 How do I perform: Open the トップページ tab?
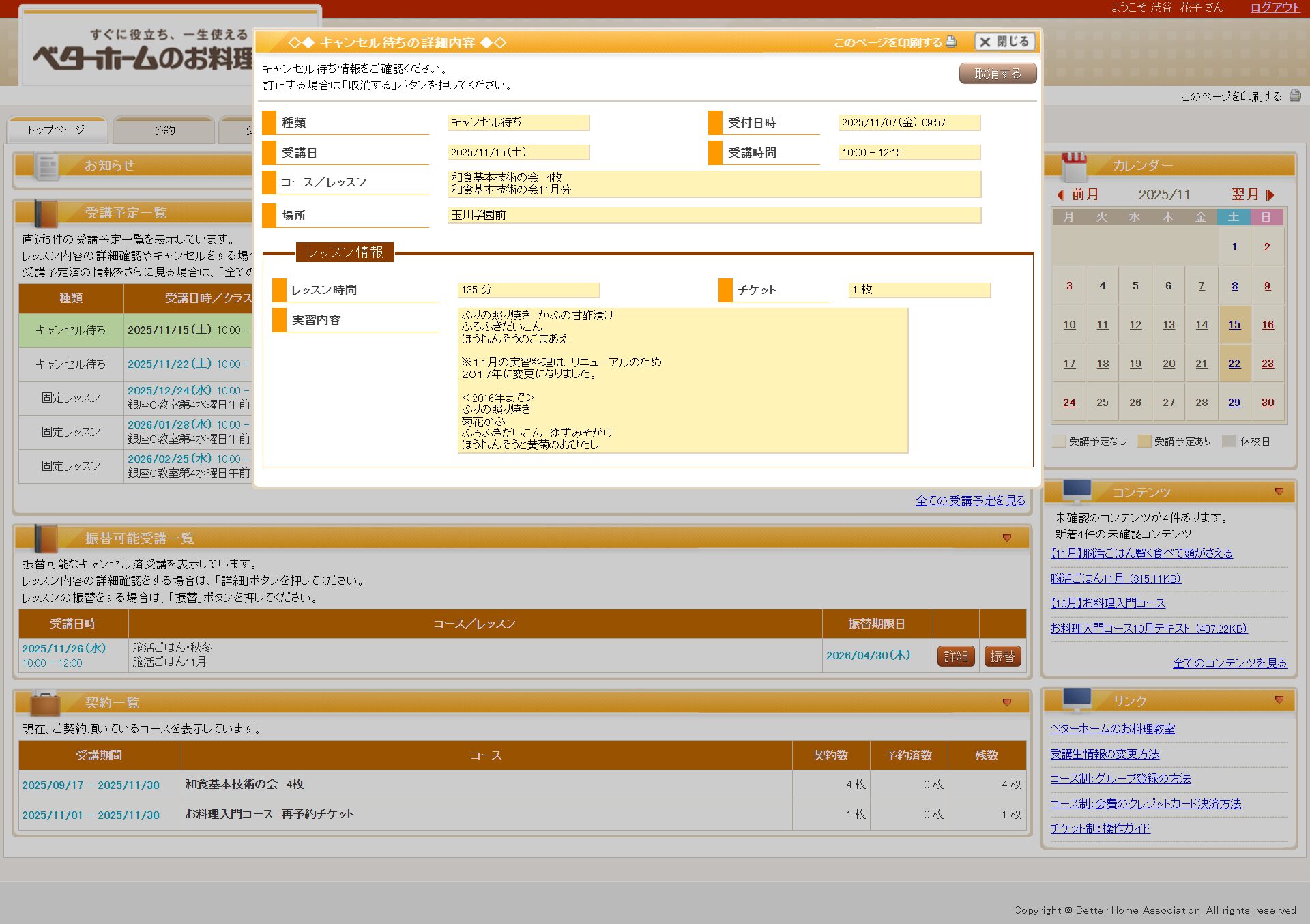(56, 130)
